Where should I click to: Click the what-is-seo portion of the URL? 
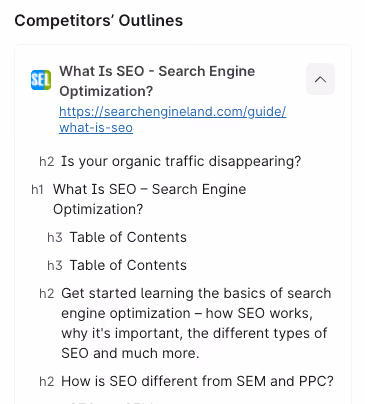tap(96, 128)
